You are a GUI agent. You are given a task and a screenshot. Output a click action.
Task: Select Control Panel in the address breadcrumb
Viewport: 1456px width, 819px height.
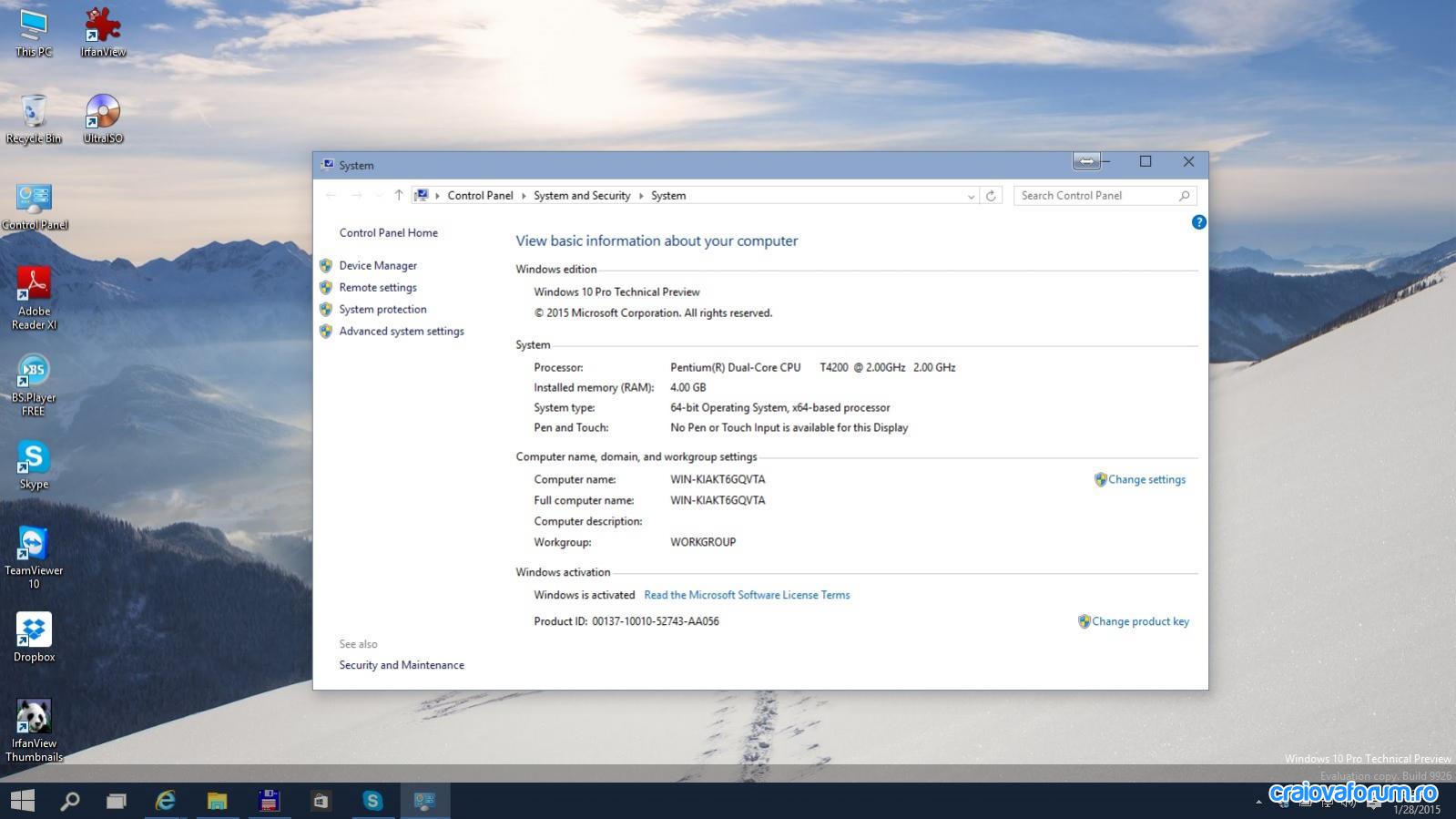point(480,196)
